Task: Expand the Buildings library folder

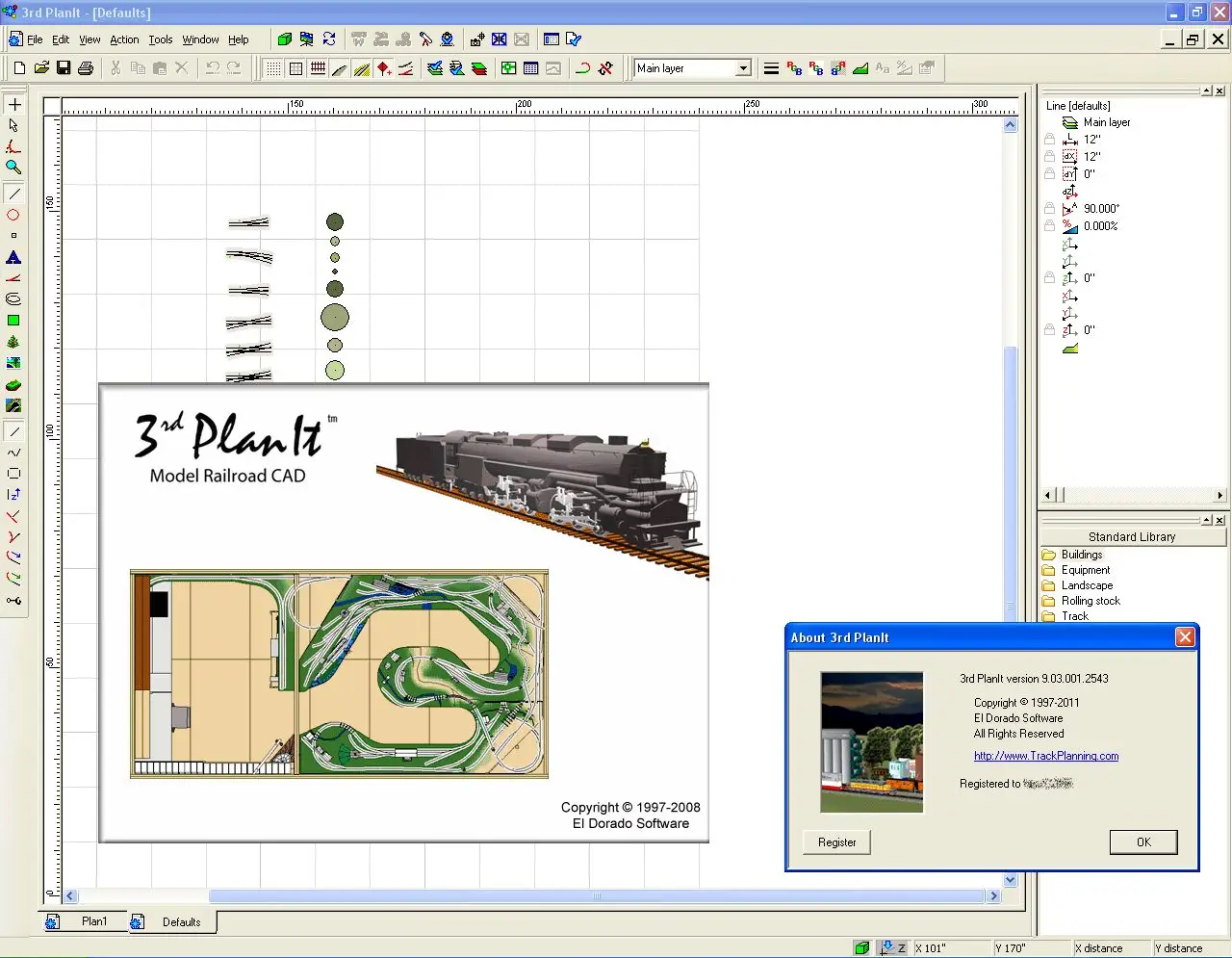Action: (x=1072, y=555)
